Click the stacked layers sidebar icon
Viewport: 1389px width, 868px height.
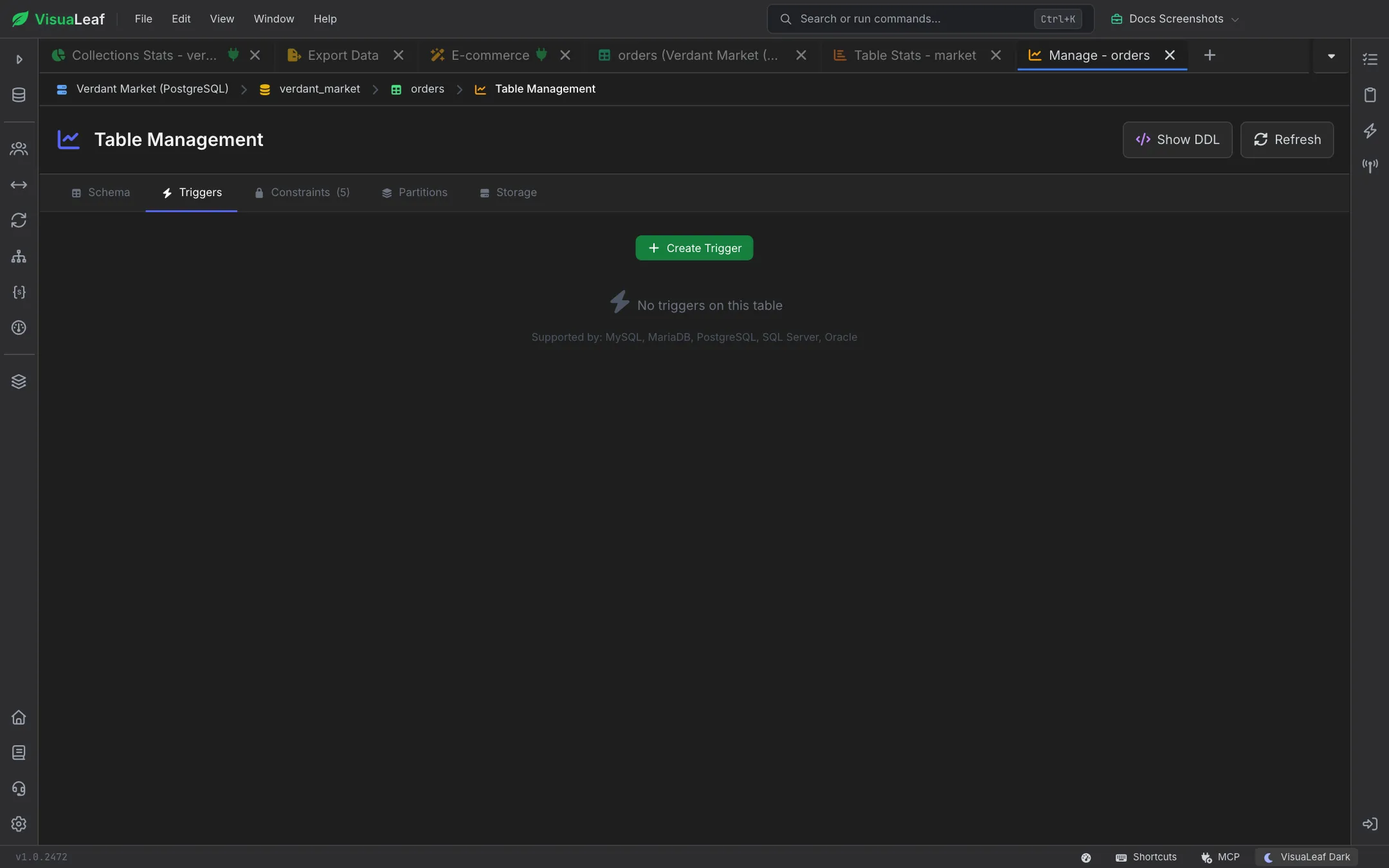click(x=19, y=382)
